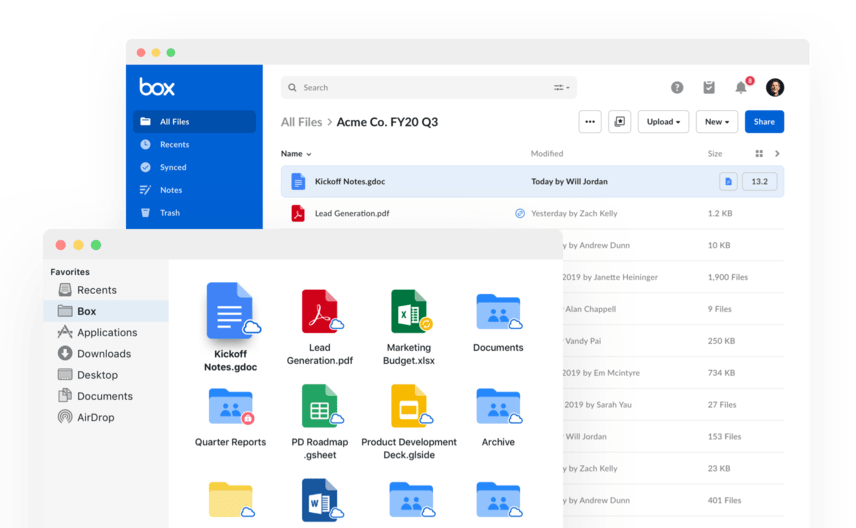Open Lead Generation.pdf row in Box list

532,213
